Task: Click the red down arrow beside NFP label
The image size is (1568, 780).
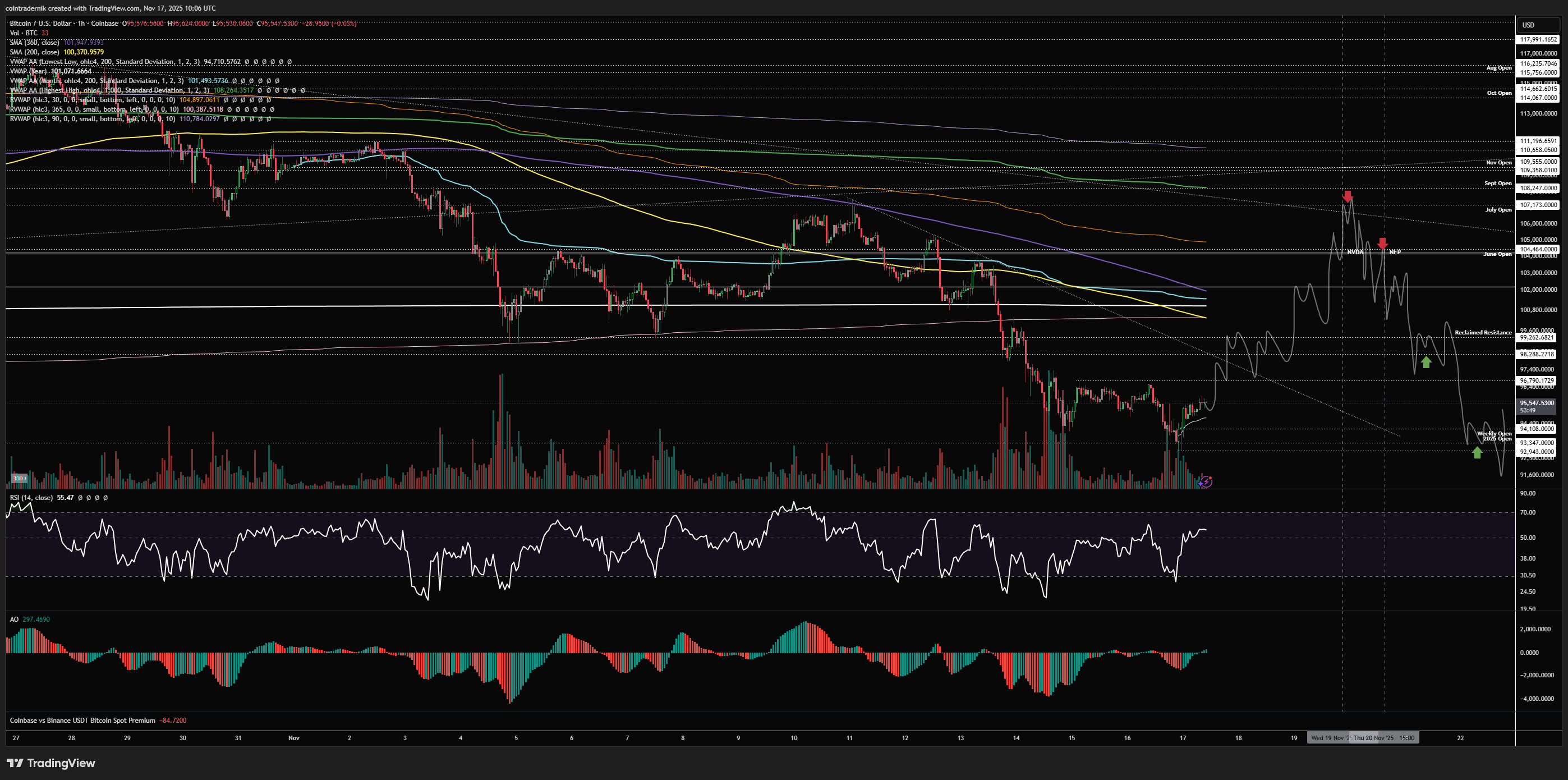Action: click(1382, 244)
